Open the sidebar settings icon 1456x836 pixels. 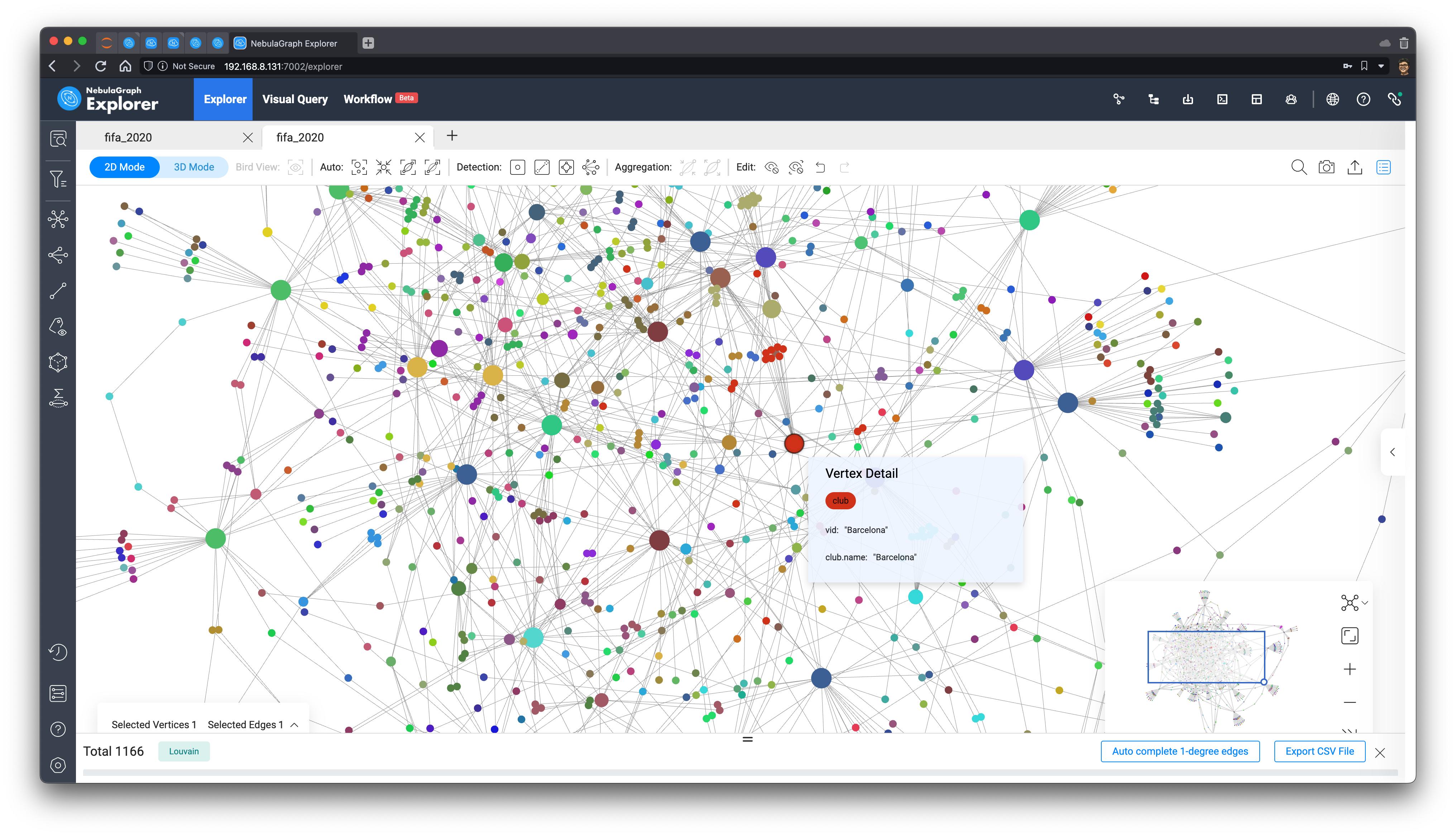tap(58, 765)
